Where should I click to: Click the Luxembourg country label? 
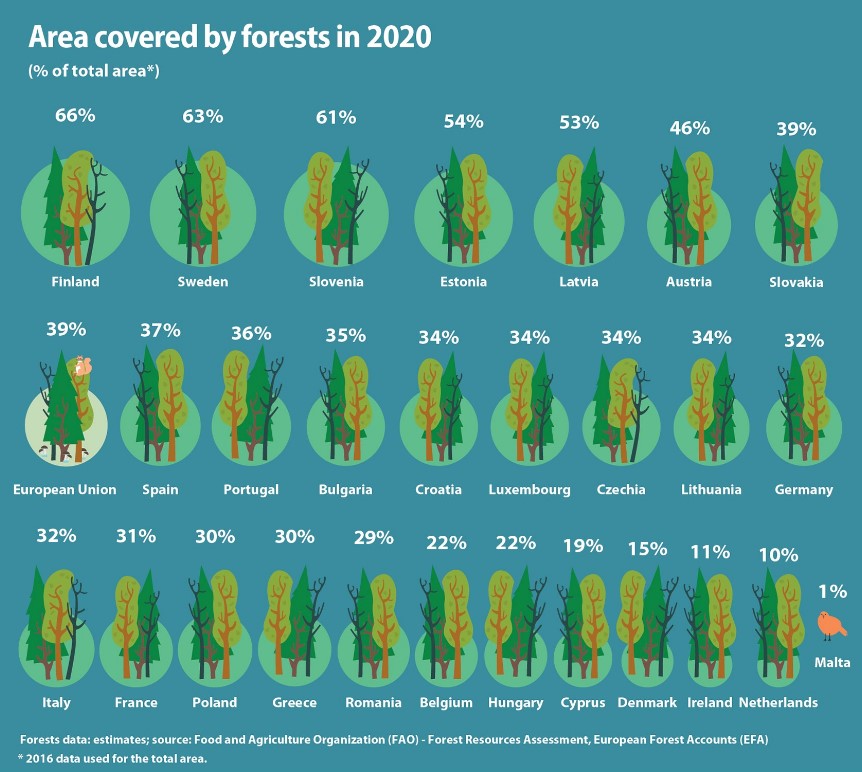(529, 490)
